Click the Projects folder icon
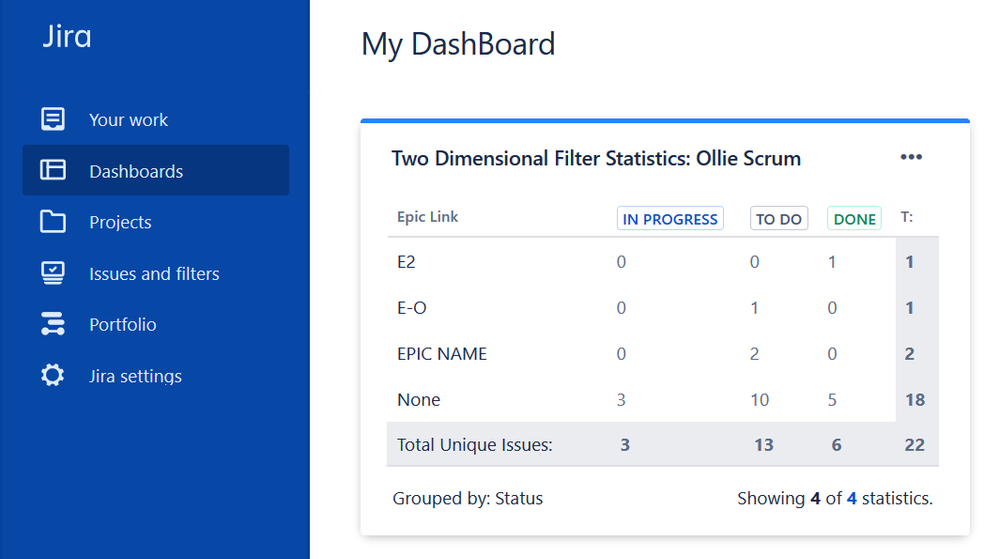 (x=53, y=222)
